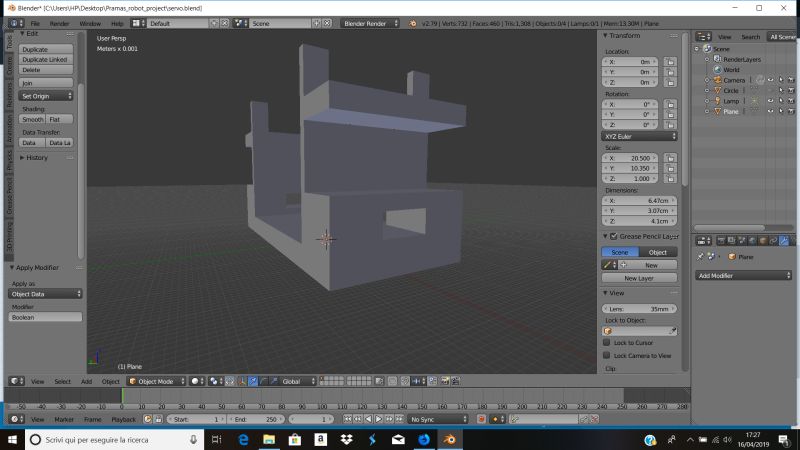Viewport: 800px width, 450px height.
Task: Click the grease pencil brush icon
Action: (x=608, y=265)
